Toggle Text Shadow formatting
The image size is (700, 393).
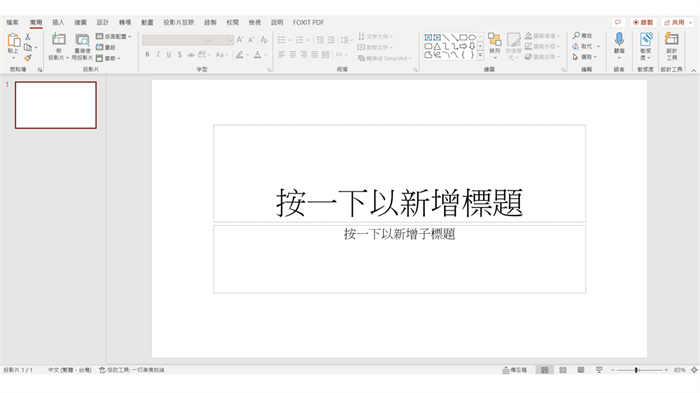click(x=179, y=54)
